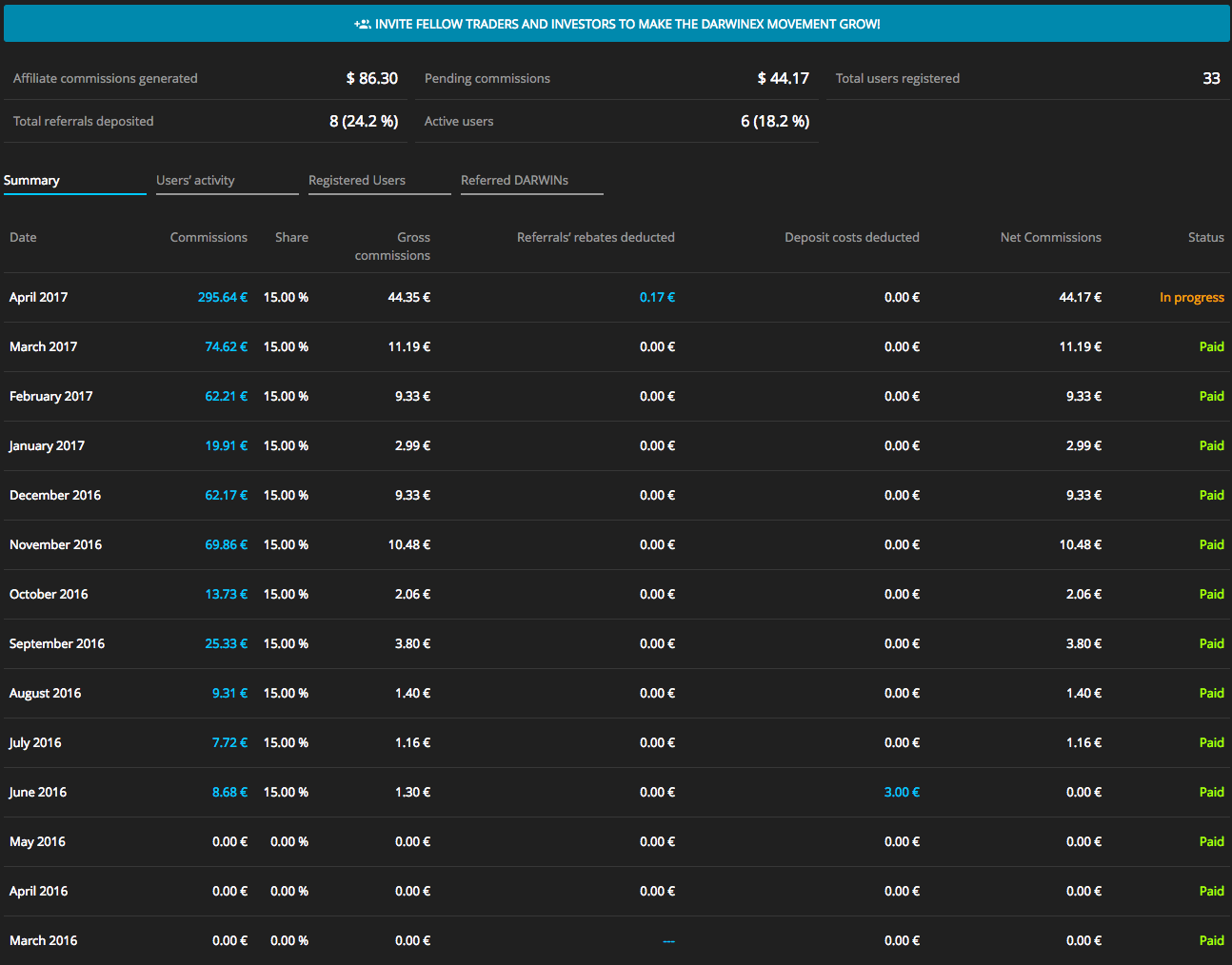Screen dimensions: 1232x965
Task: Open April 2017 commissions 295.64 € link
Action: coord(222,297)
